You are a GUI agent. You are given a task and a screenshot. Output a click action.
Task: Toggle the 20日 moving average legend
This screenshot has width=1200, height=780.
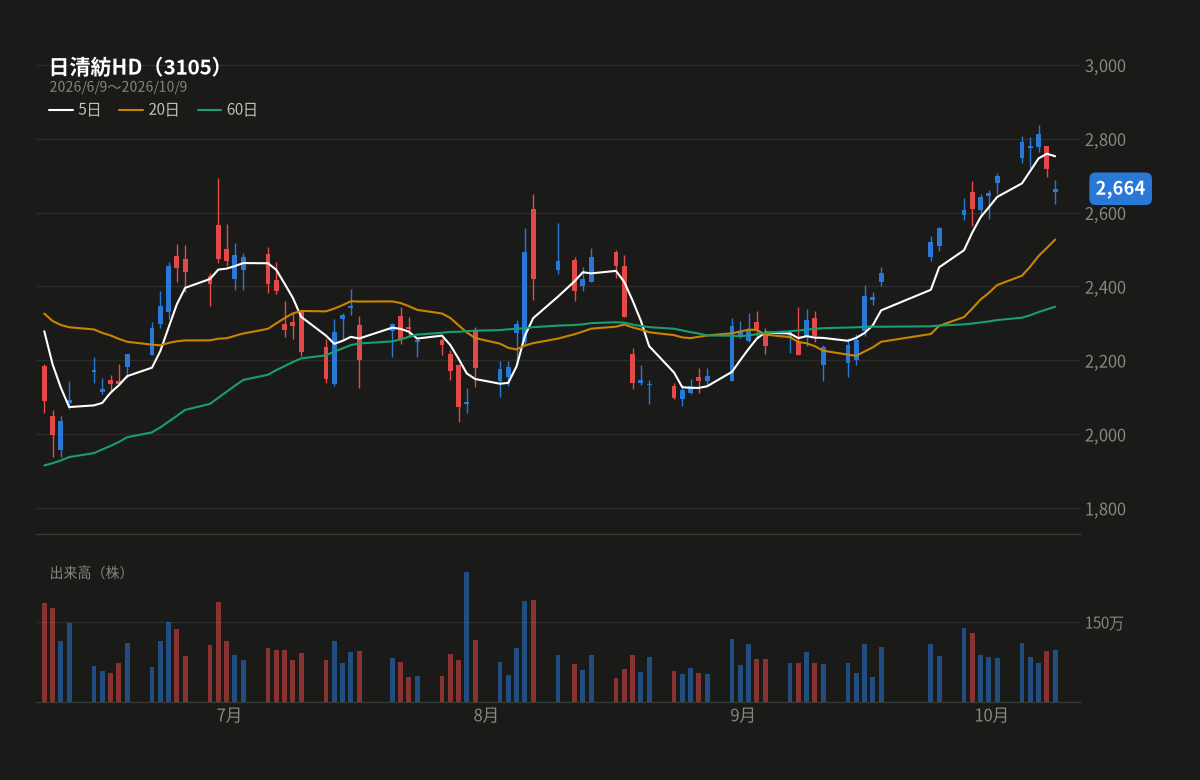[x=149, y=110]
